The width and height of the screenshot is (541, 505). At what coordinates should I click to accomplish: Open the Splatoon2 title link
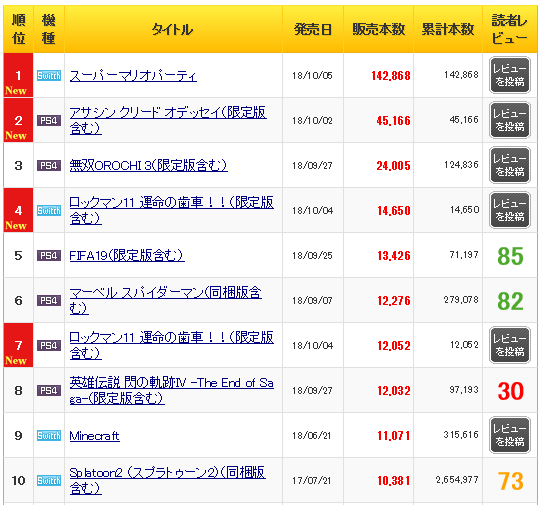pos(167,480)
